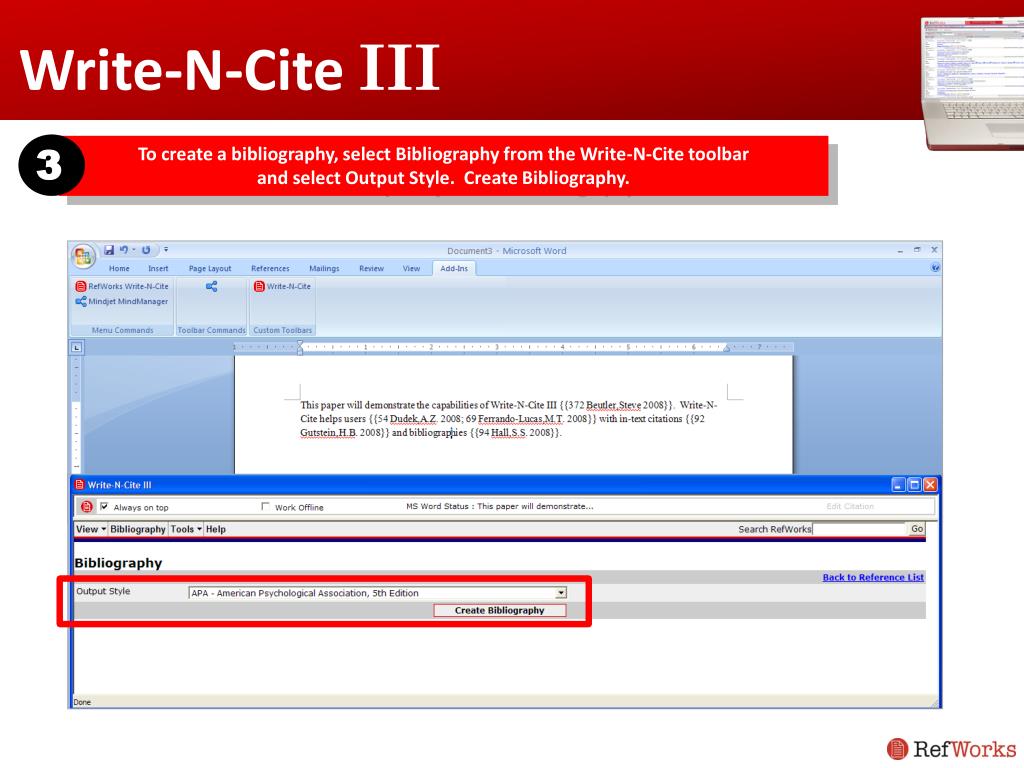Open the References ribbon tab
Viewport: 1024px width, 768px height.
click(270, 268)
